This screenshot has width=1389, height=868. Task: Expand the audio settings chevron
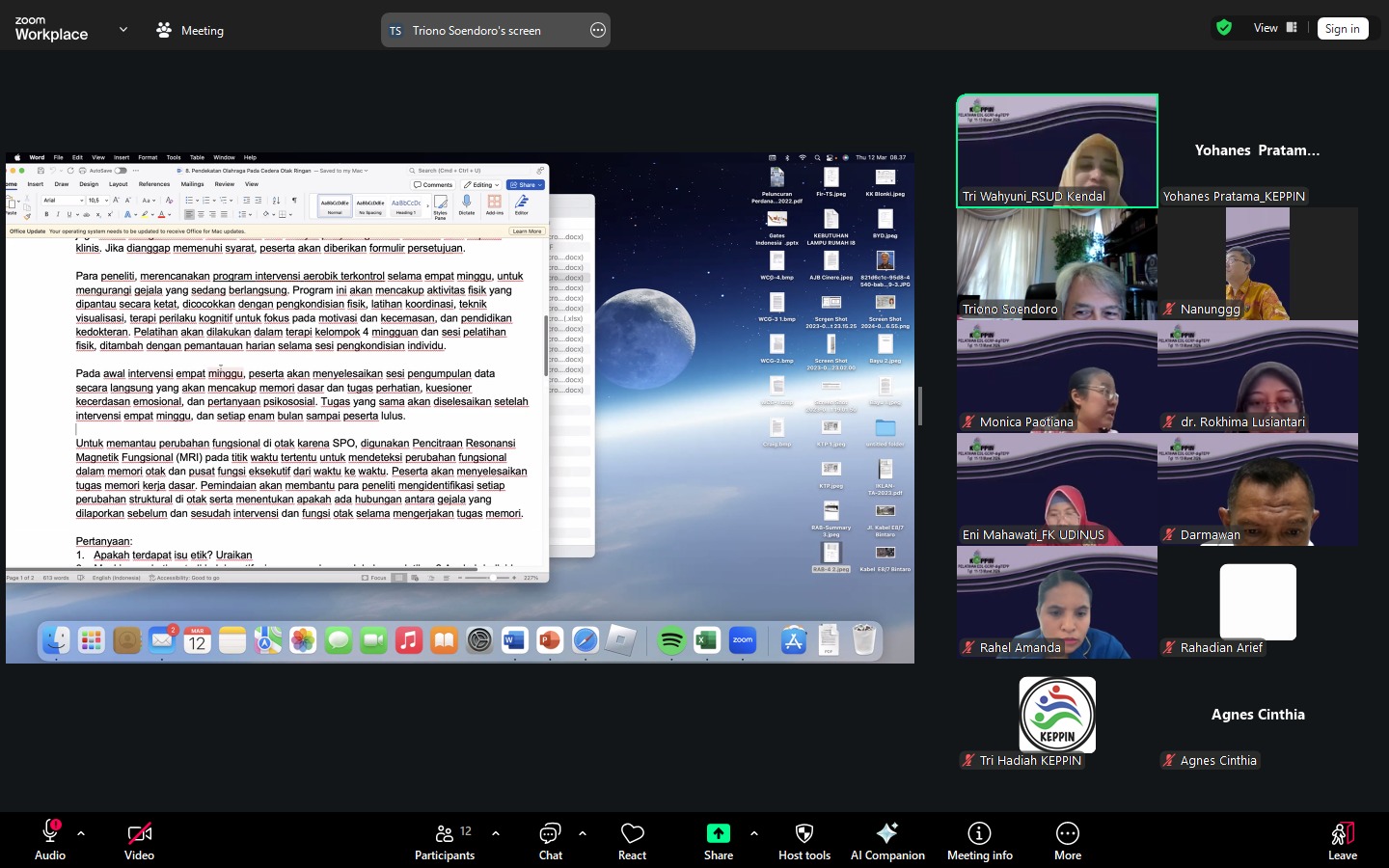tap(81, 833)
